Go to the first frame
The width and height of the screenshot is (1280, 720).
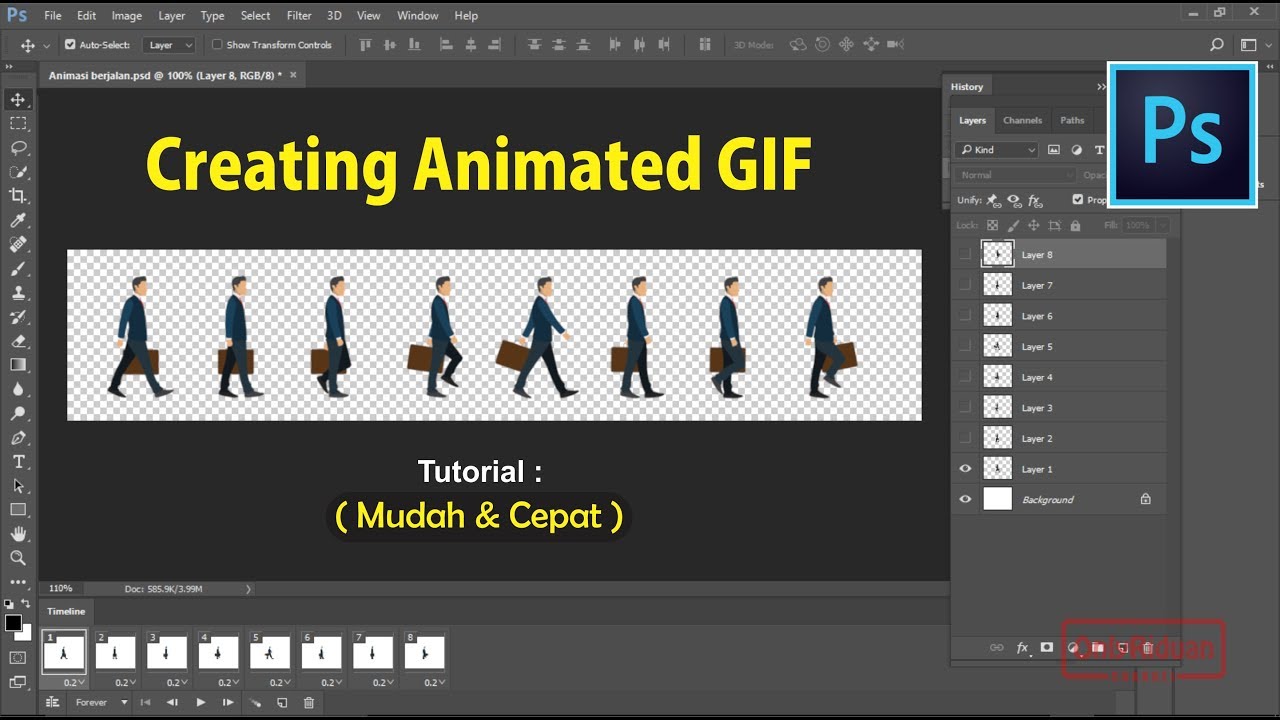click(145, 703)
